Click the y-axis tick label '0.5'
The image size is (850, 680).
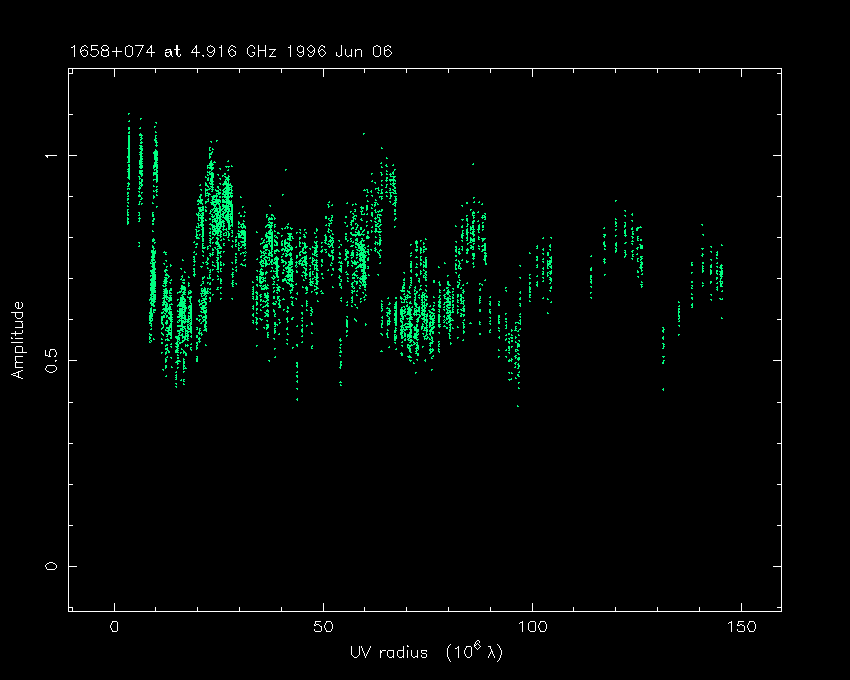point(50,360)
